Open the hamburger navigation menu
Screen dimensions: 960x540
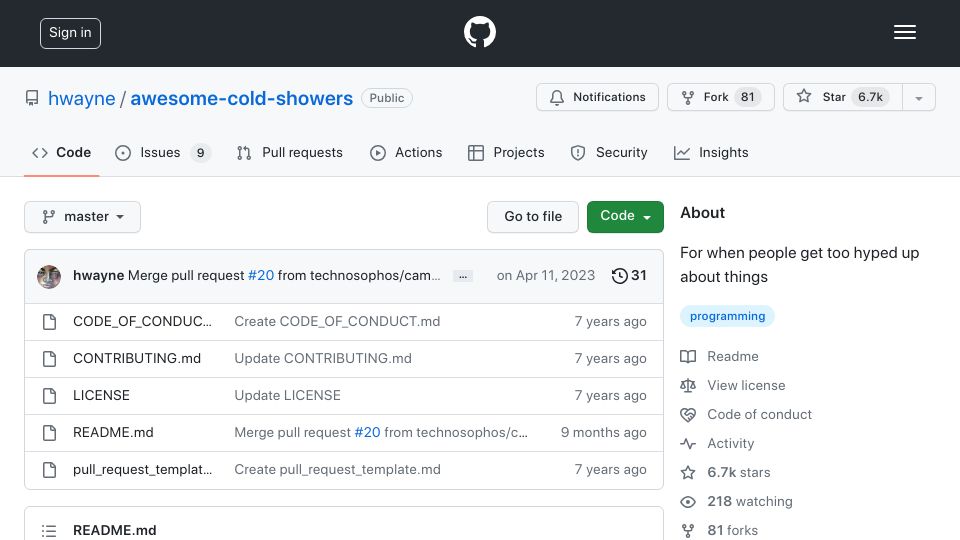click(904, 32)
